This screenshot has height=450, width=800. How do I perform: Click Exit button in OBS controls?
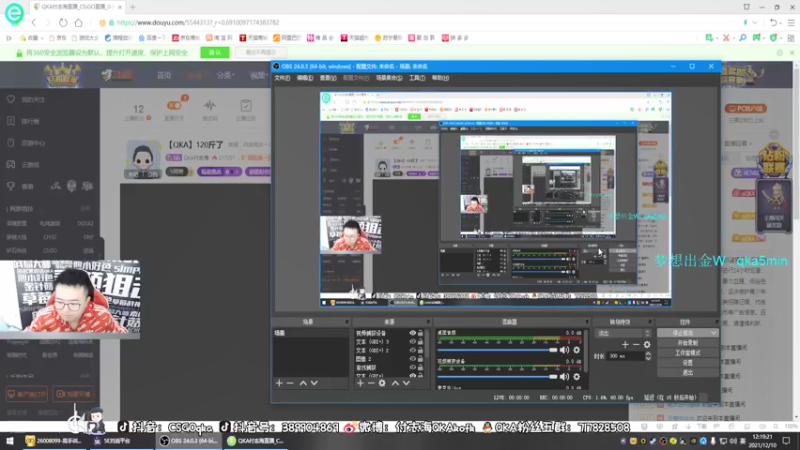pyautogui.click(x=687, y=372)
